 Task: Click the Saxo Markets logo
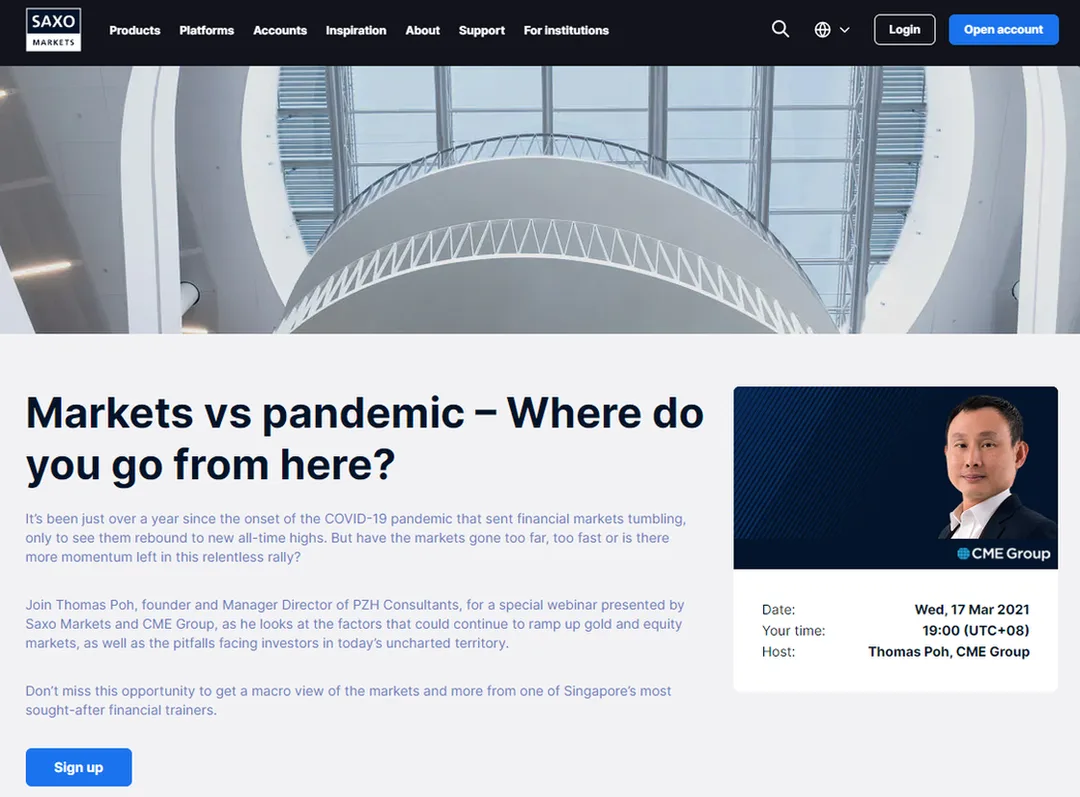coord(53,30)
